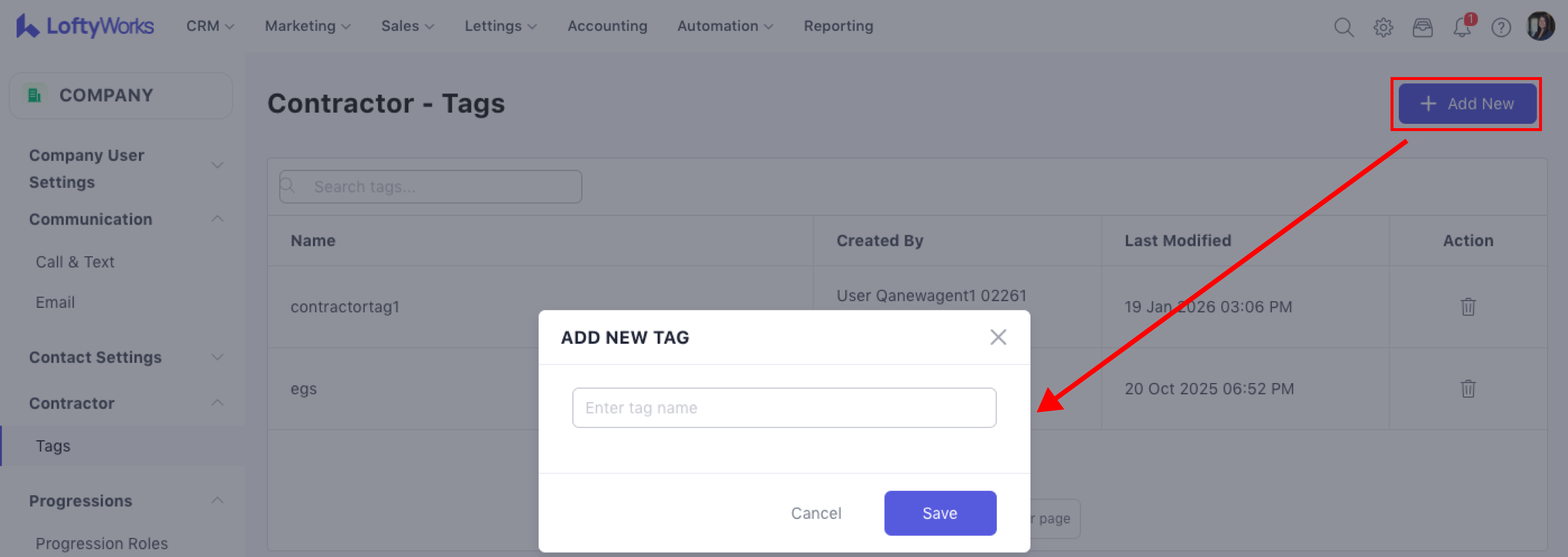1568x557 pixels.
Task: Open the user profile avatar
Action: click(x=1540, y=27)
